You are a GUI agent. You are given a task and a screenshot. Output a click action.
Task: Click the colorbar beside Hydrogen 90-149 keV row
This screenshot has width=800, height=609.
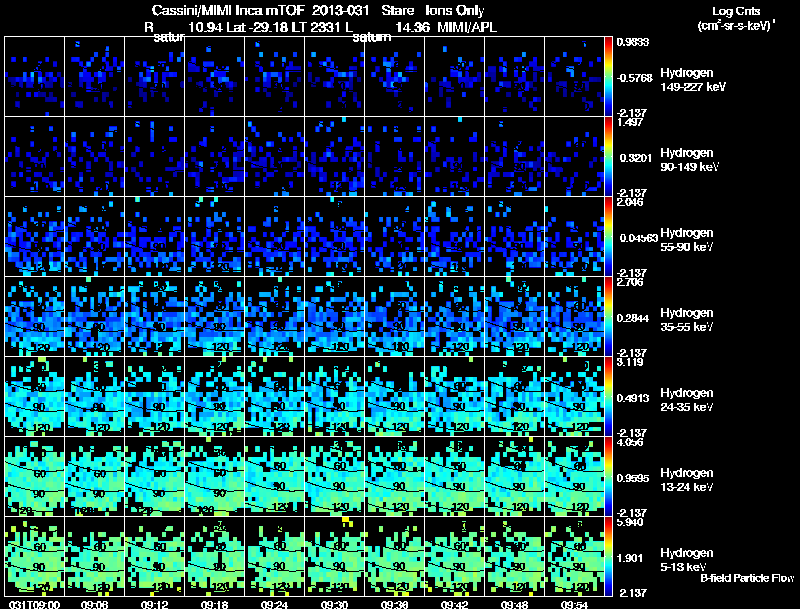(x=608, y=157)
